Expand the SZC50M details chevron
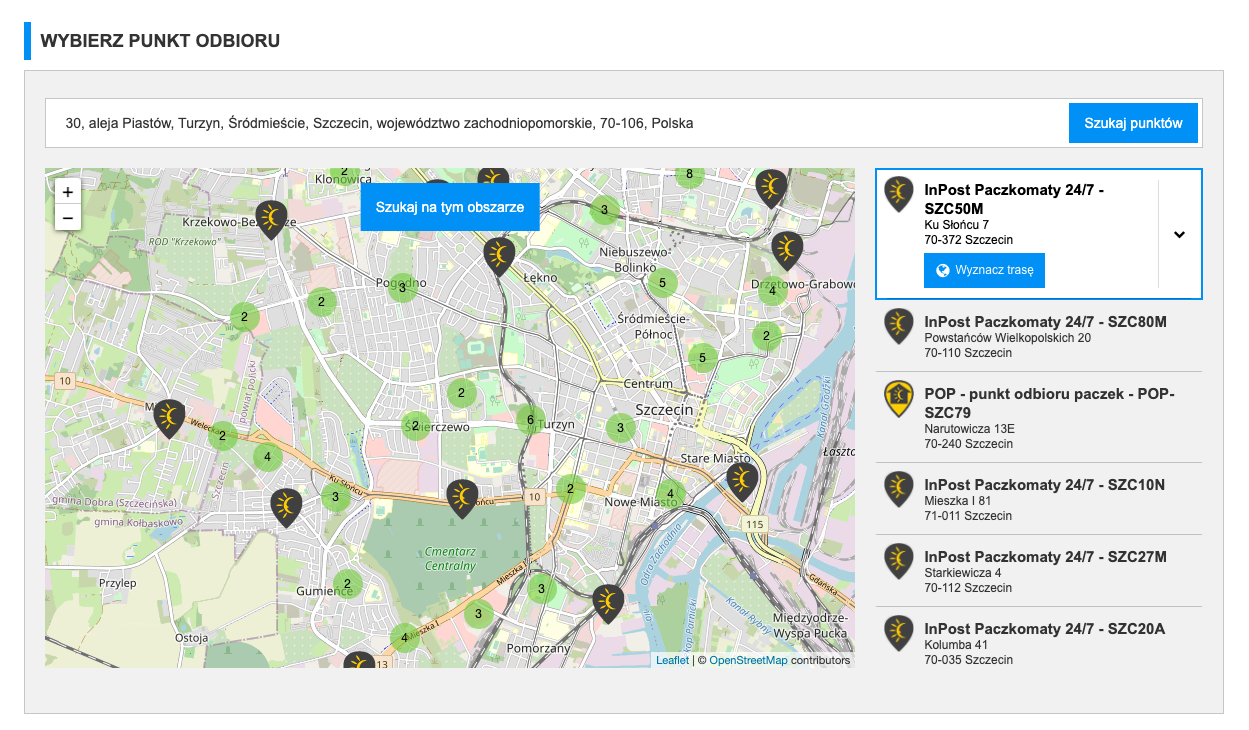This screenshot has height=730, width=1249. point(1180,235)
